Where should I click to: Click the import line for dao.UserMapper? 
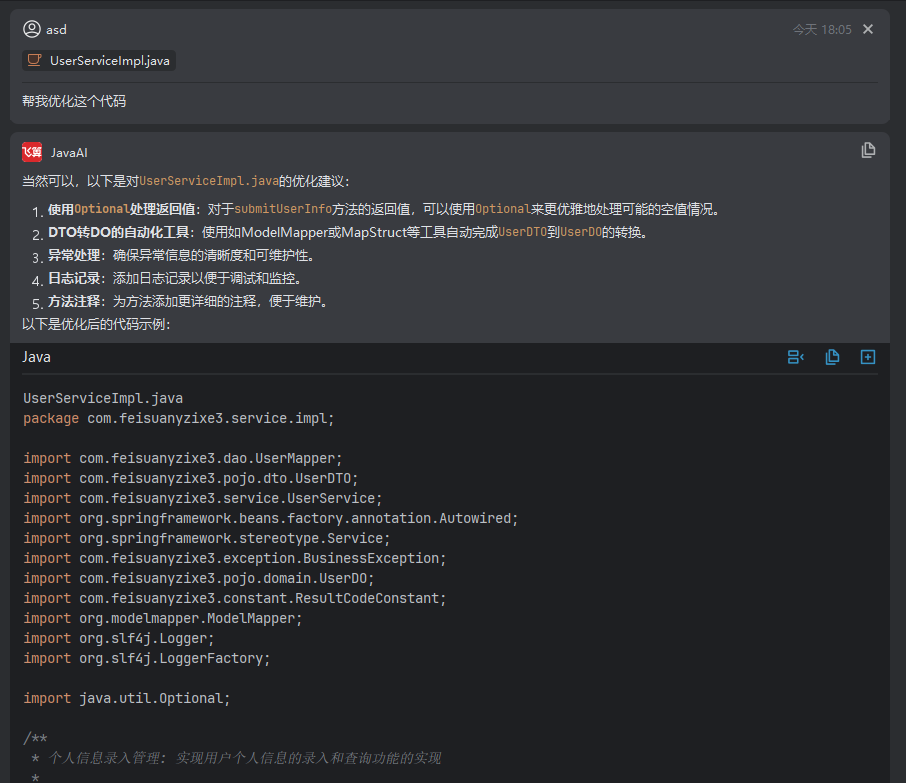pos(183,458)
